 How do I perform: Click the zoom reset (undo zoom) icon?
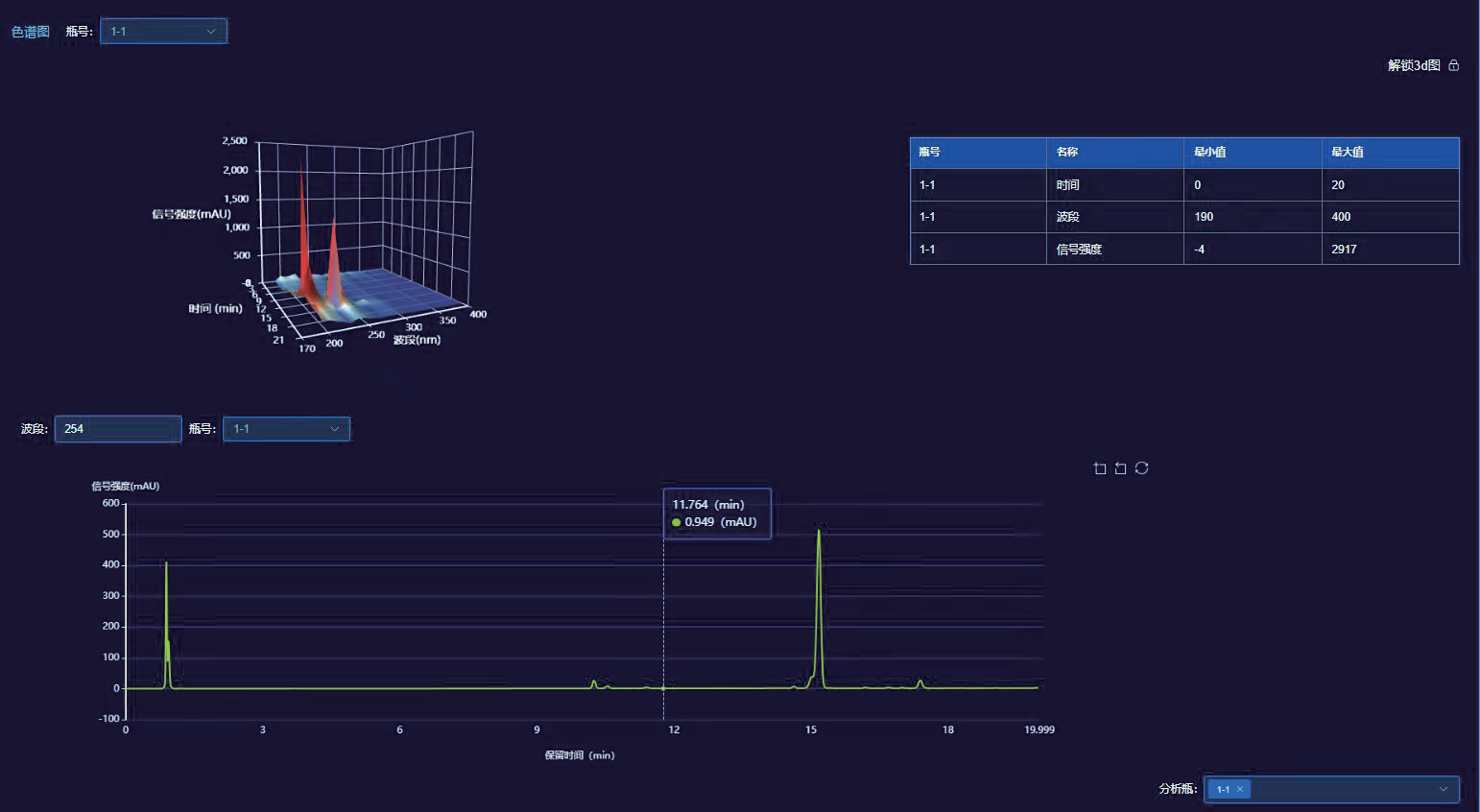pyautogui.click(x=1120, y=468)
